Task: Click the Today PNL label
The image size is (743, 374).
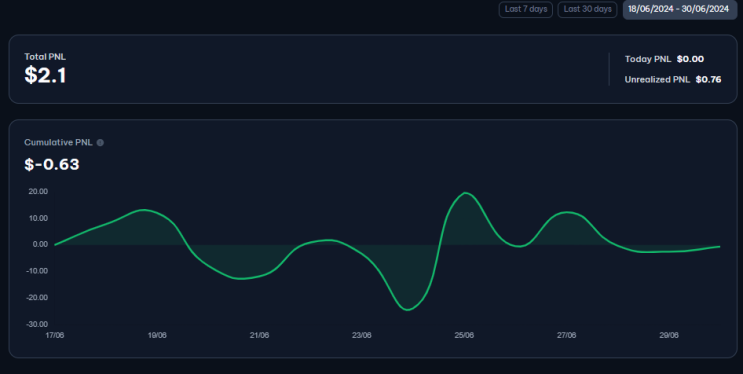Action: pos(648,59)
